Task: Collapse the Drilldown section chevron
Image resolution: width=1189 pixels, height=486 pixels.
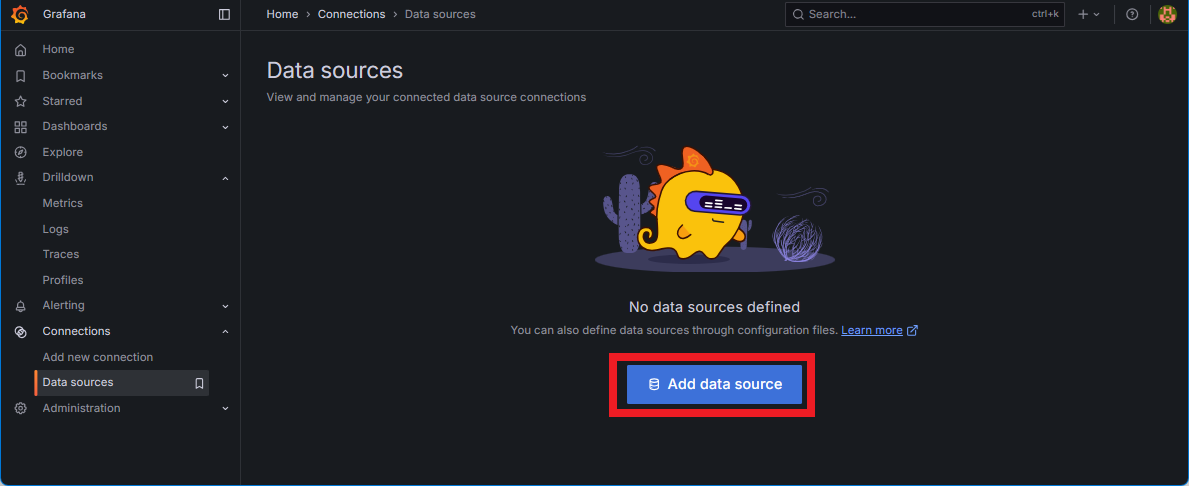Action: 225,178
